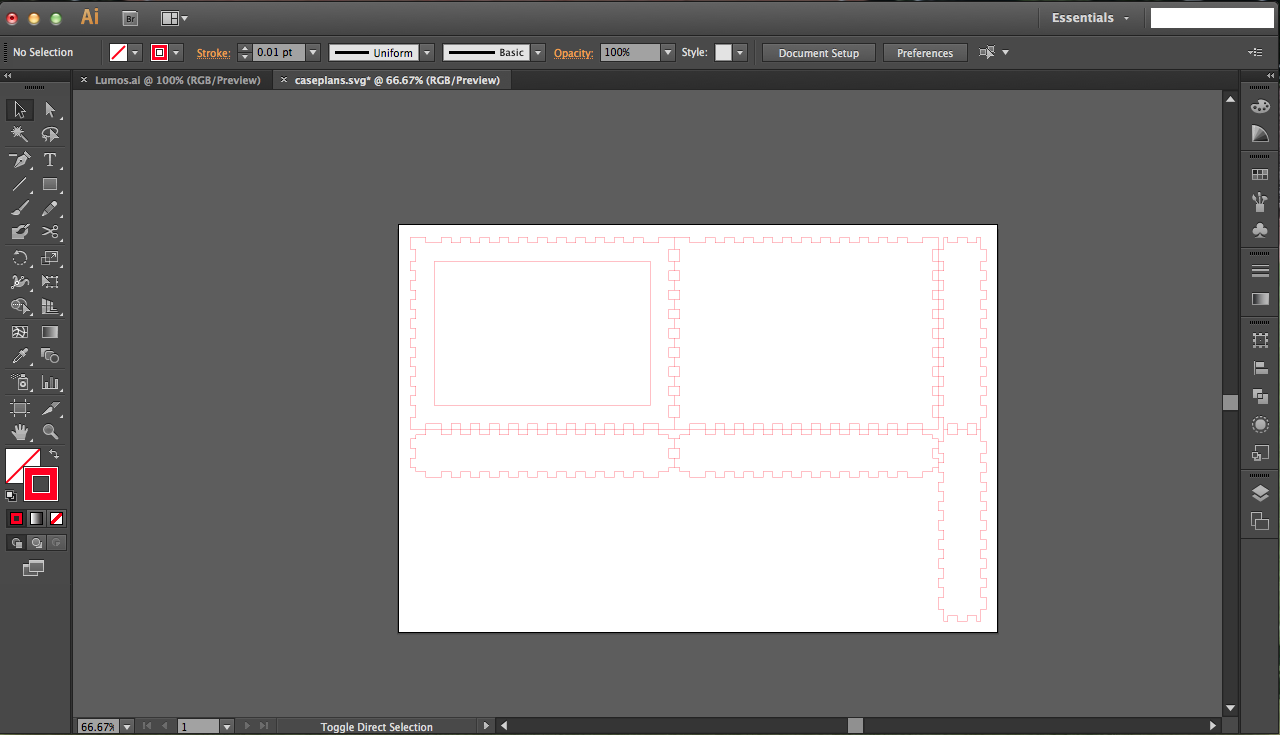This screenshot has width=1280, height=735.
Task: Click the Opacity panel link
Action: pos(573,53)
